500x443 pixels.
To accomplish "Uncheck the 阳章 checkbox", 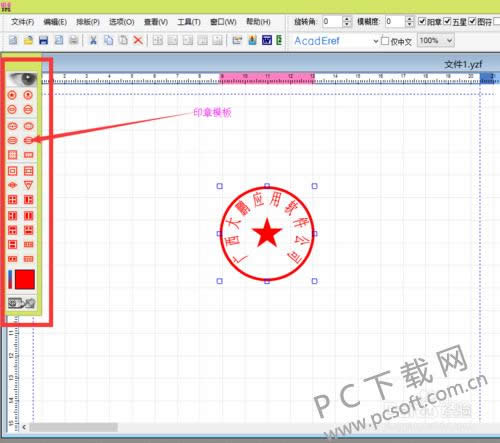I will click(422, 21).
